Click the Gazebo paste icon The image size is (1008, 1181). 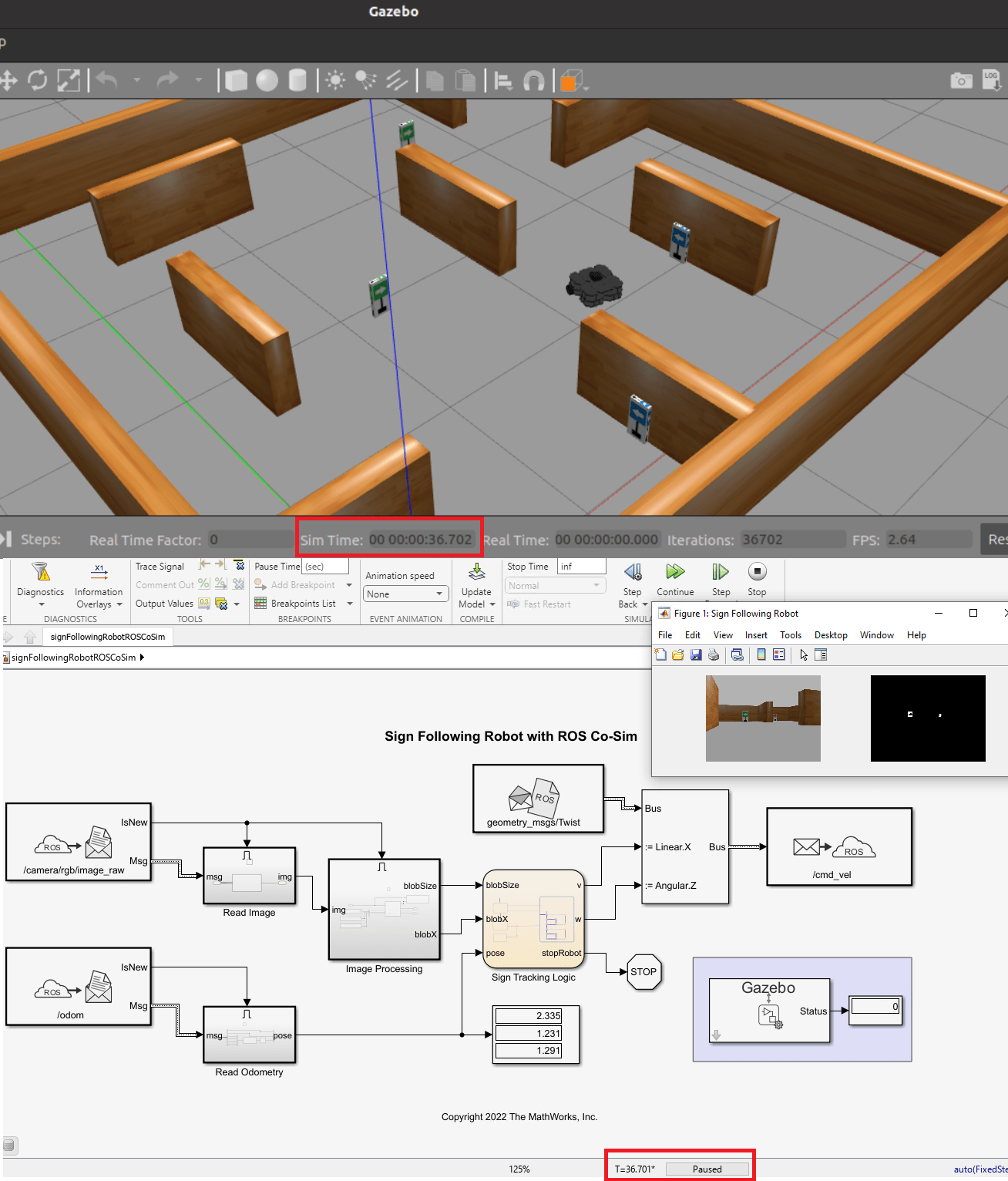click(x=465, y=80)
